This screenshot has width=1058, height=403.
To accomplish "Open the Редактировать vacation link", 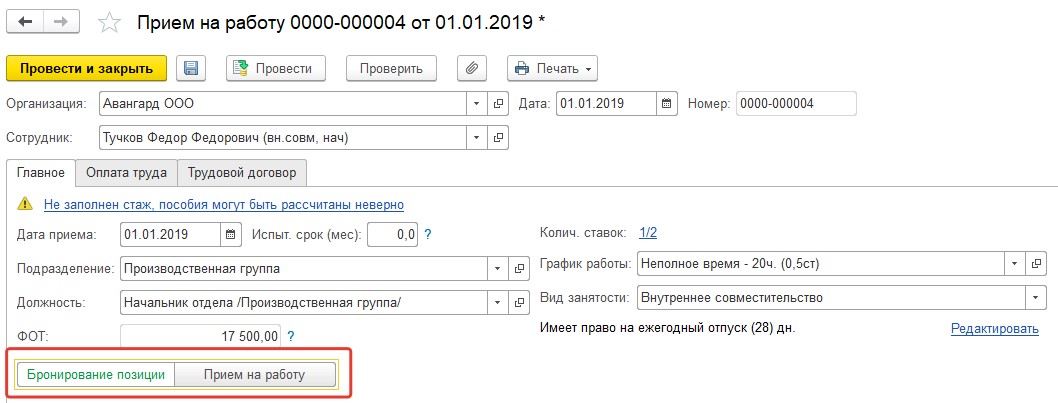I will coord(995,329).
